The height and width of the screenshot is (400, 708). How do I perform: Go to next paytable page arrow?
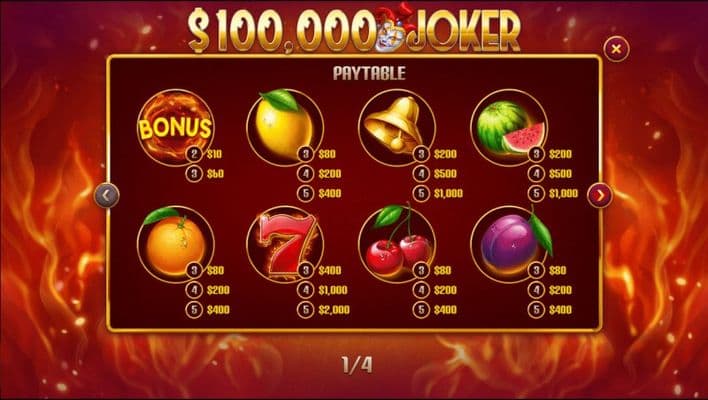600,195
